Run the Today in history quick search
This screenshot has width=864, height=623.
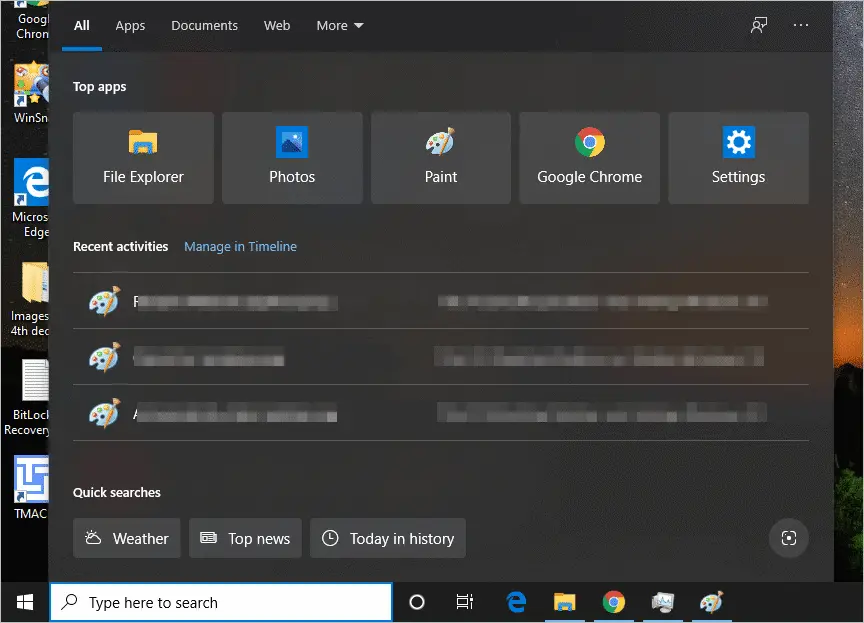388,538
